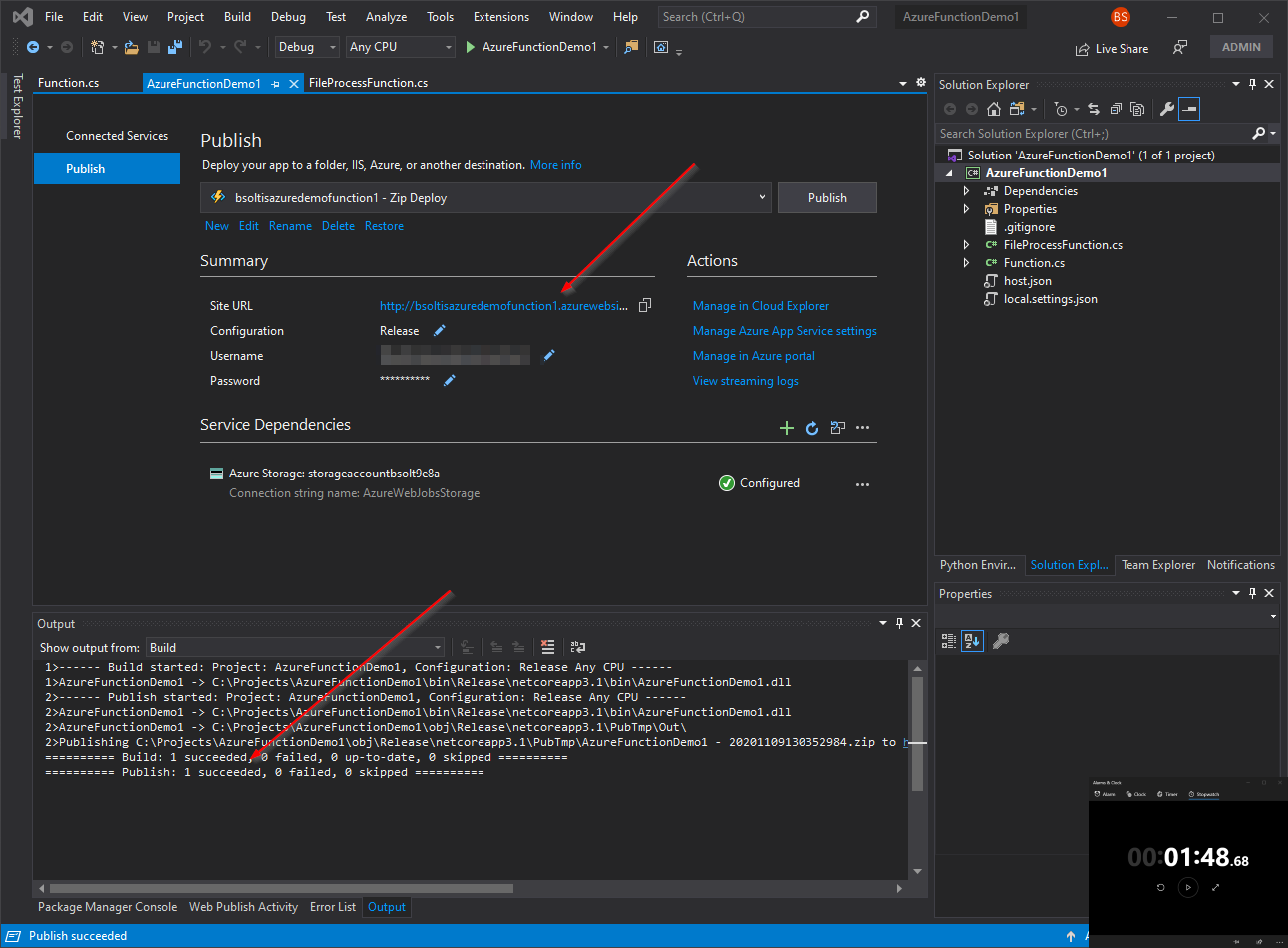Click the green Start debugging play icon
The image size is (1288, 948).
[470, 47]
